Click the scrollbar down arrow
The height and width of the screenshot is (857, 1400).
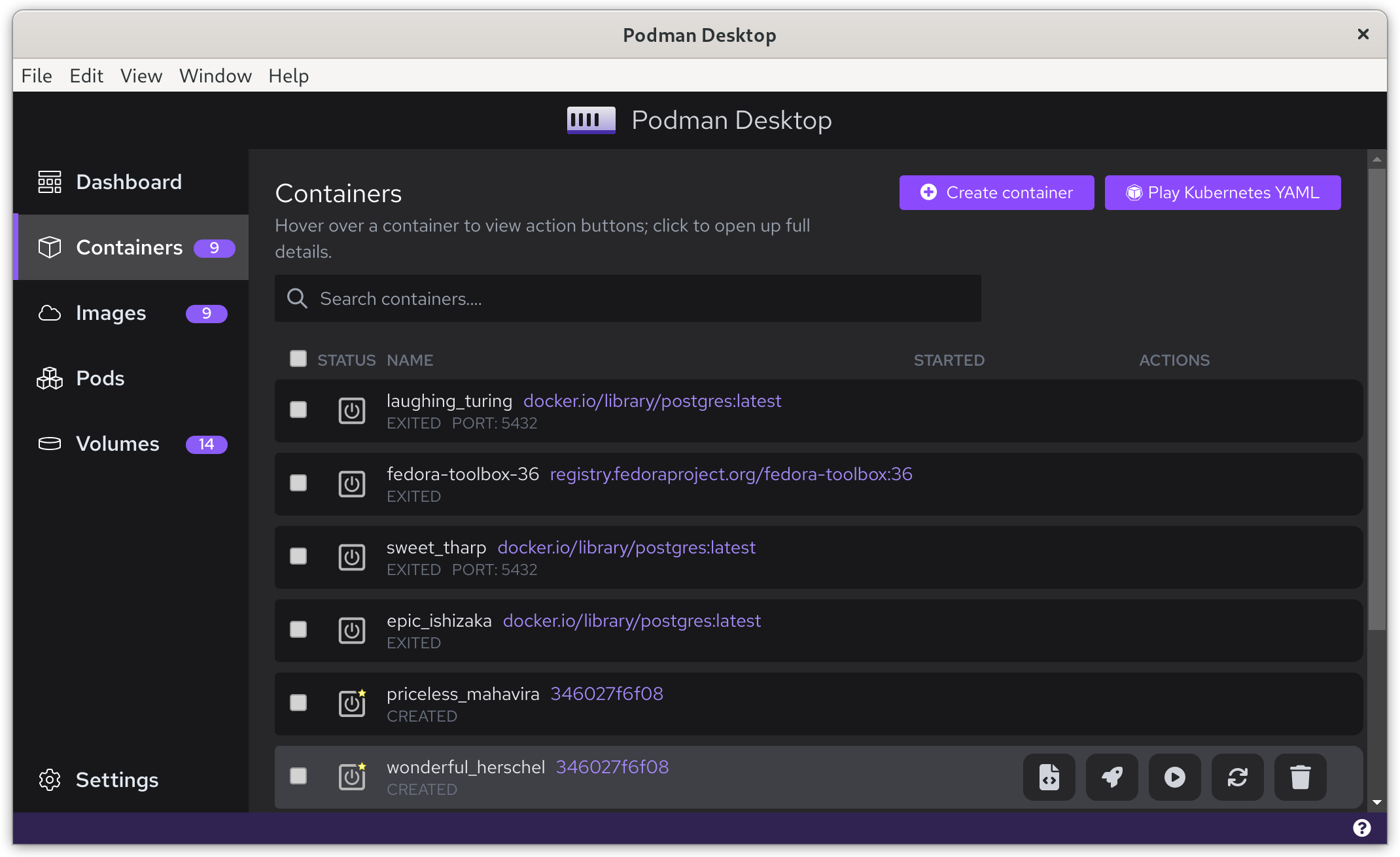pyautogui.click(x=1377, y=802)
